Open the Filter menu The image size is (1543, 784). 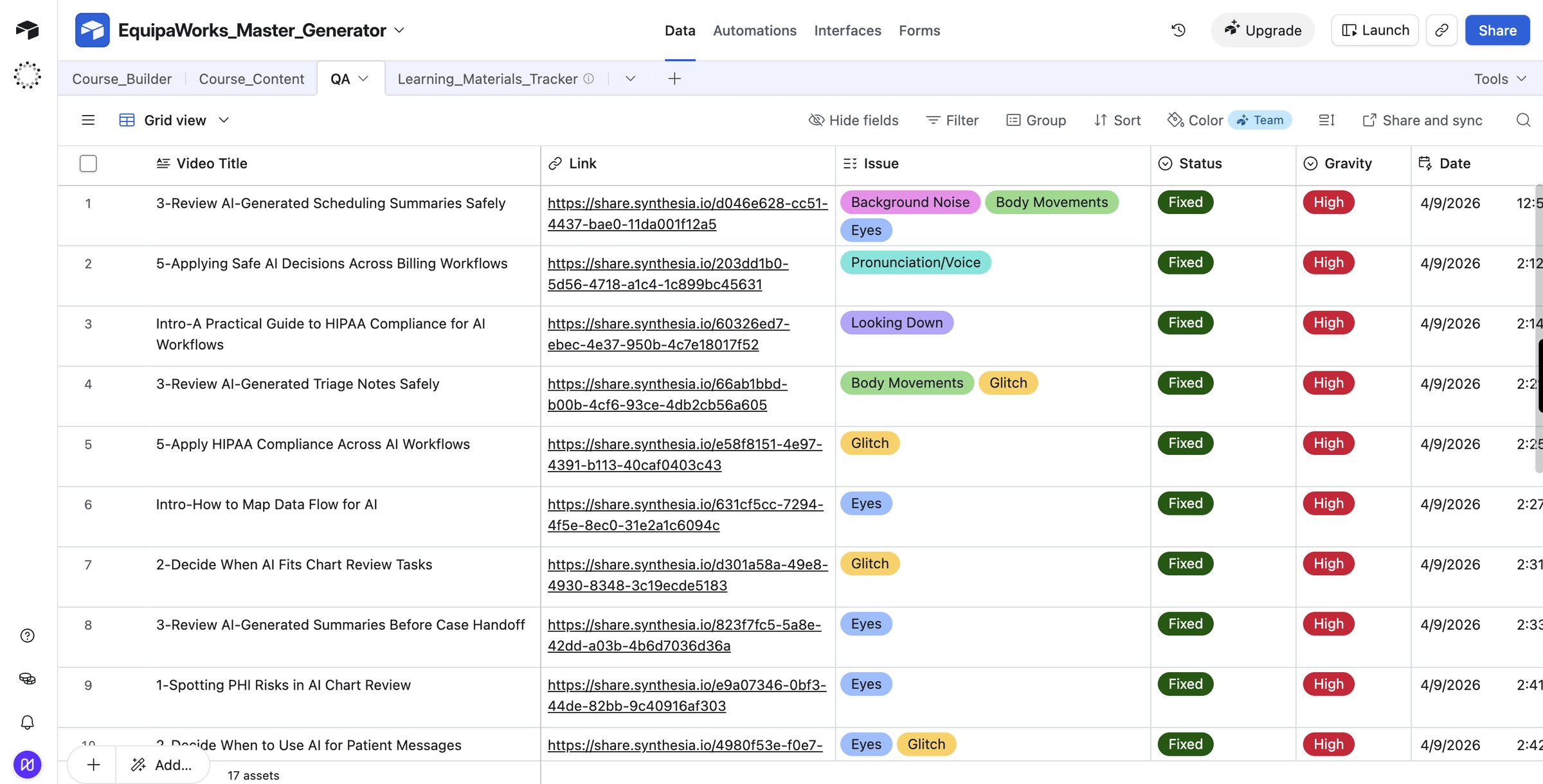point(952,120)
